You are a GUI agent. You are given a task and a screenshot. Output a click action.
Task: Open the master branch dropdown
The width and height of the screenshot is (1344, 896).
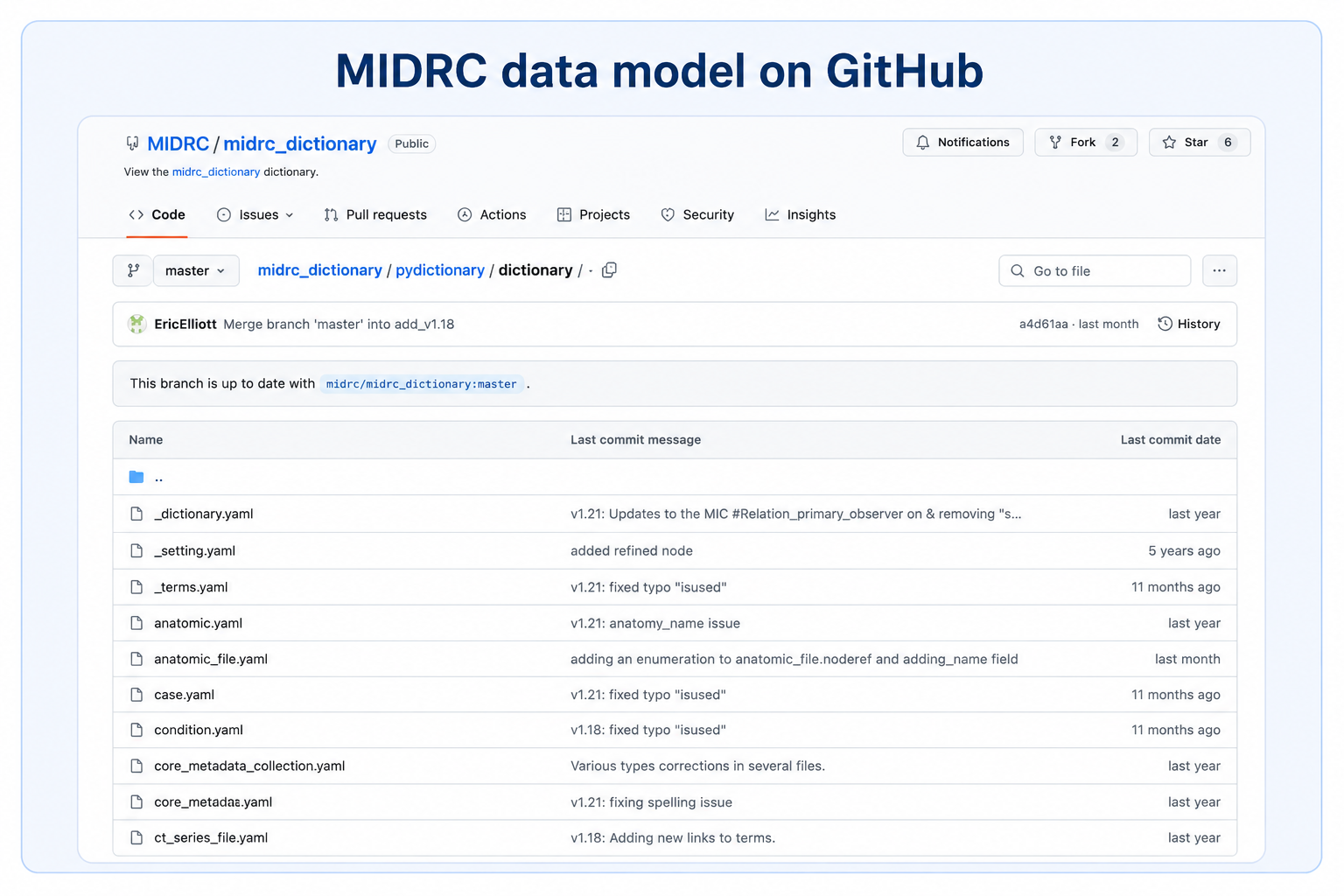[x=195, y=270]
